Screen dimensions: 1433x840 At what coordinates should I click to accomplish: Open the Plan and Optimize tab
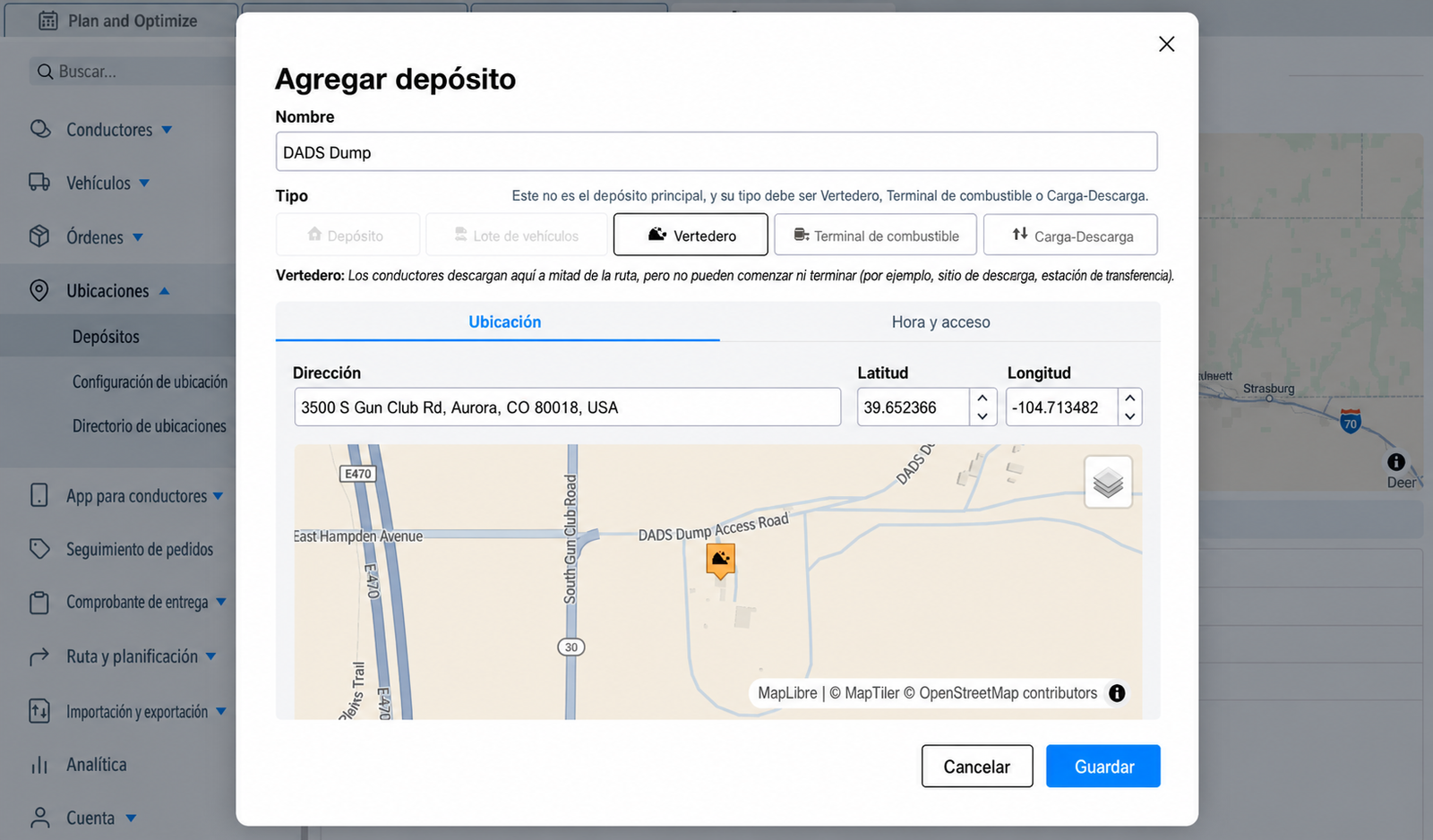[x=120, y=21]
